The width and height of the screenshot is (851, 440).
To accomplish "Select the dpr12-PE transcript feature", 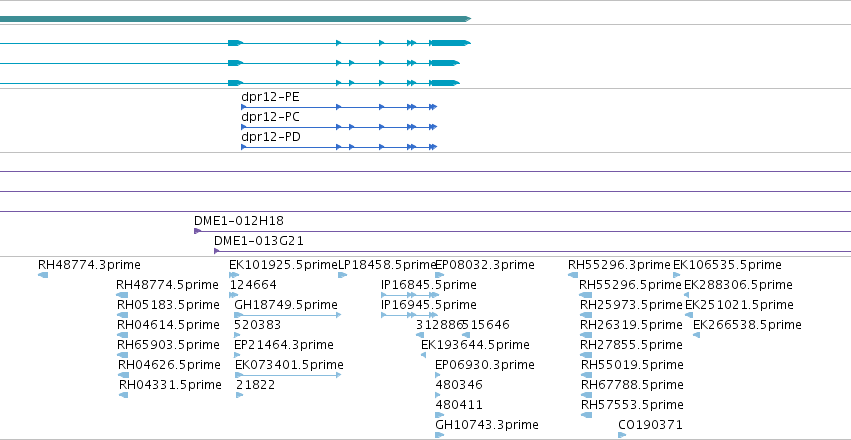I will click(x=339, y=107).
